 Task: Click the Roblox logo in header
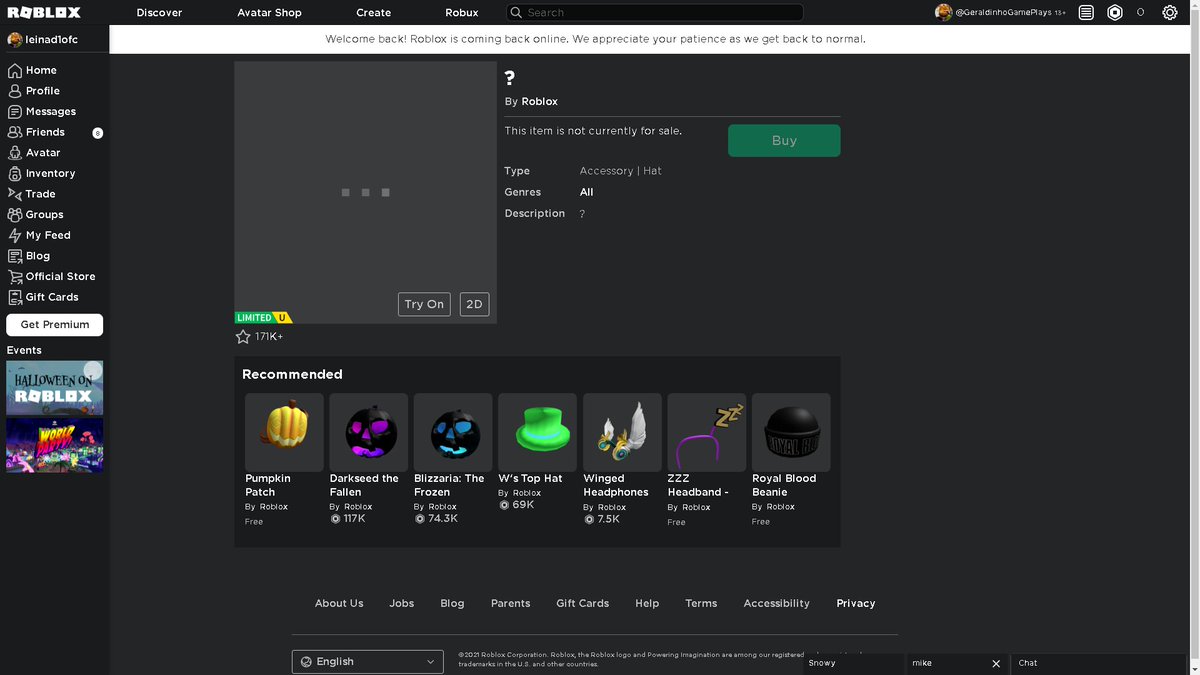tap(44, 13)
